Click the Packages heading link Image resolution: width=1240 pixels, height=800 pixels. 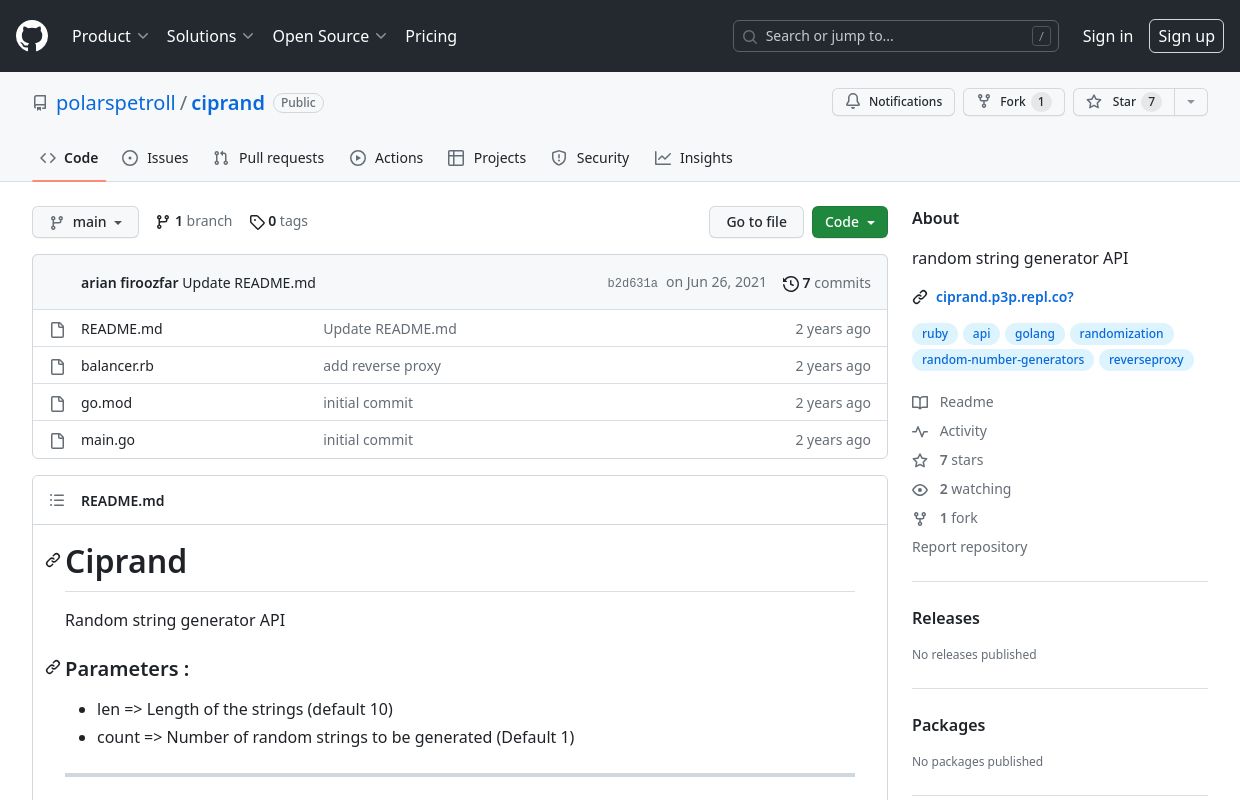click(x=948, y=725)
